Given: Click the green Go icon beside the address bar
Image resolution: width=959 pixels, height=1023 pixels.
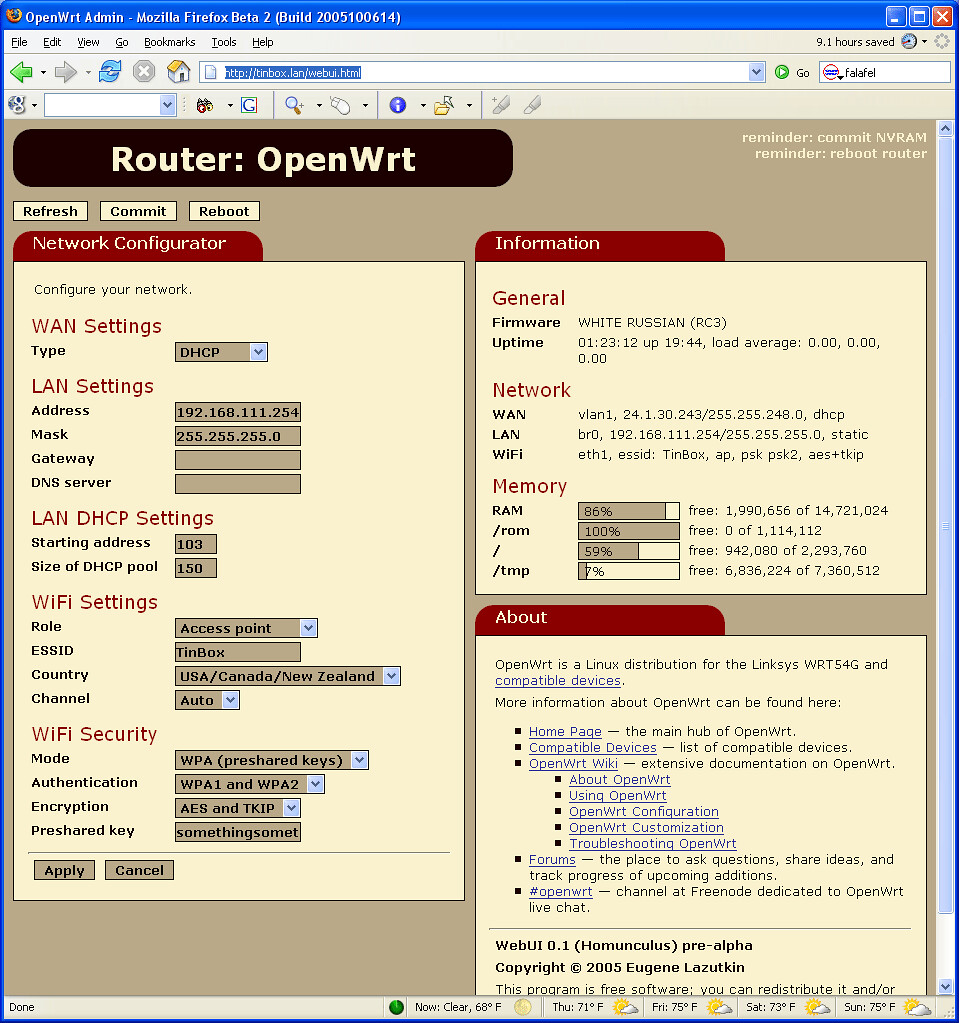Looking at the screenshot, I should [x=782, y=72].
